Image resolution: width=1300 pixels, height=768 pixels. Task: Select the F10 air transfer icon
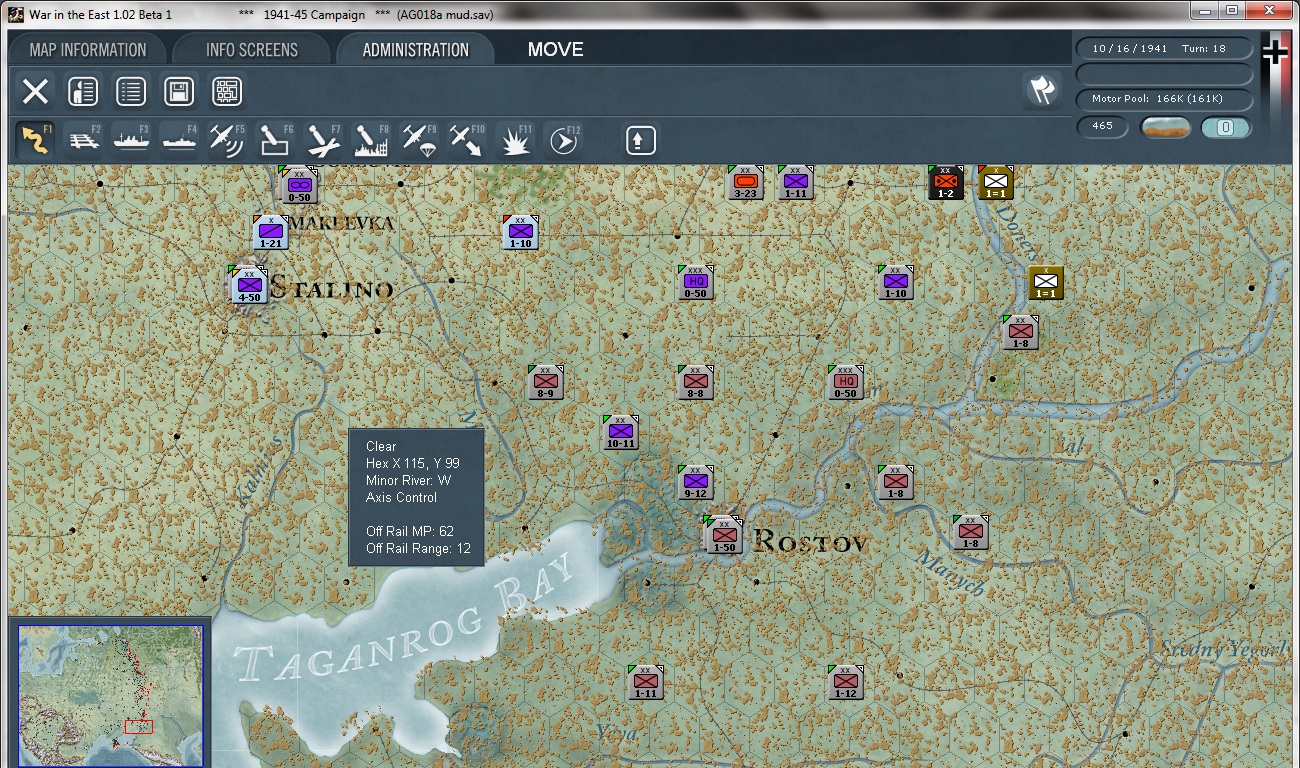coord(468,140)
